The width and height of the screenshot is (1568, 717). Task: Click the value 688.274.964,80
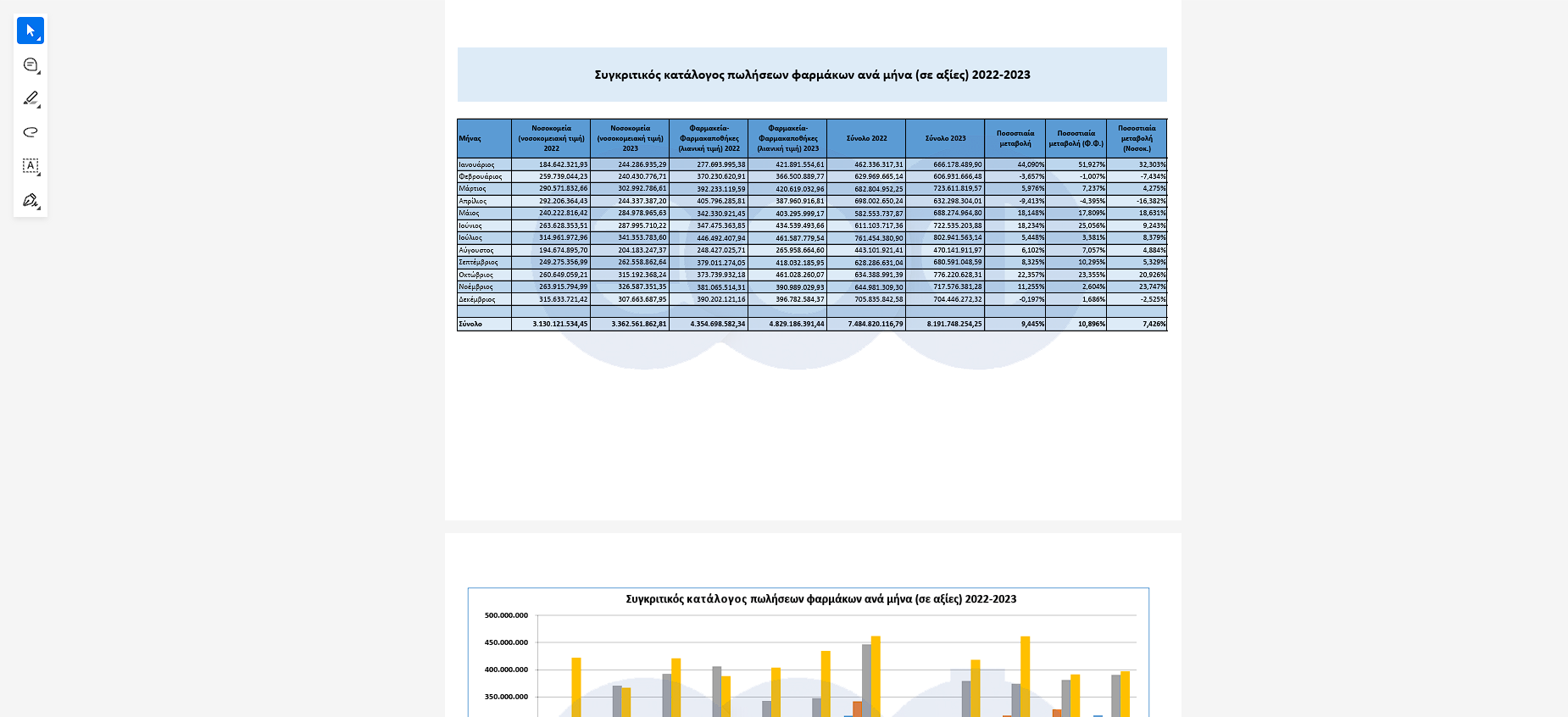click(x=957, y=213)
